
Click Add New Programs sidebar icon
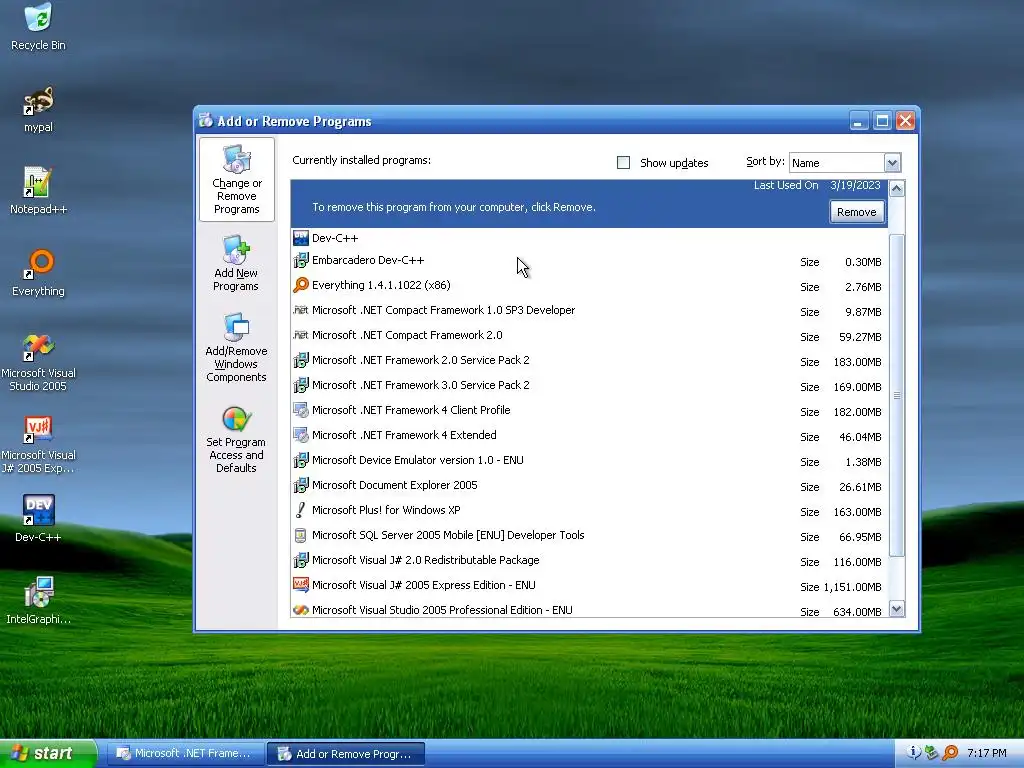pyautogui.click(x=236, y=264)
